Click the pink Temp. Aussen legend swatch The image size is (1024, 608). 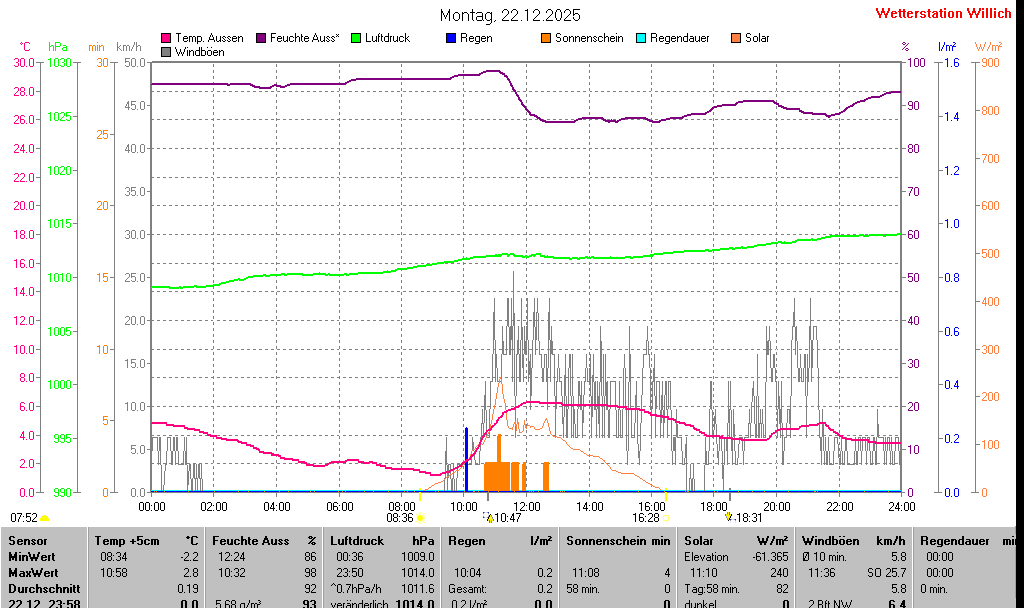(166, 38)
